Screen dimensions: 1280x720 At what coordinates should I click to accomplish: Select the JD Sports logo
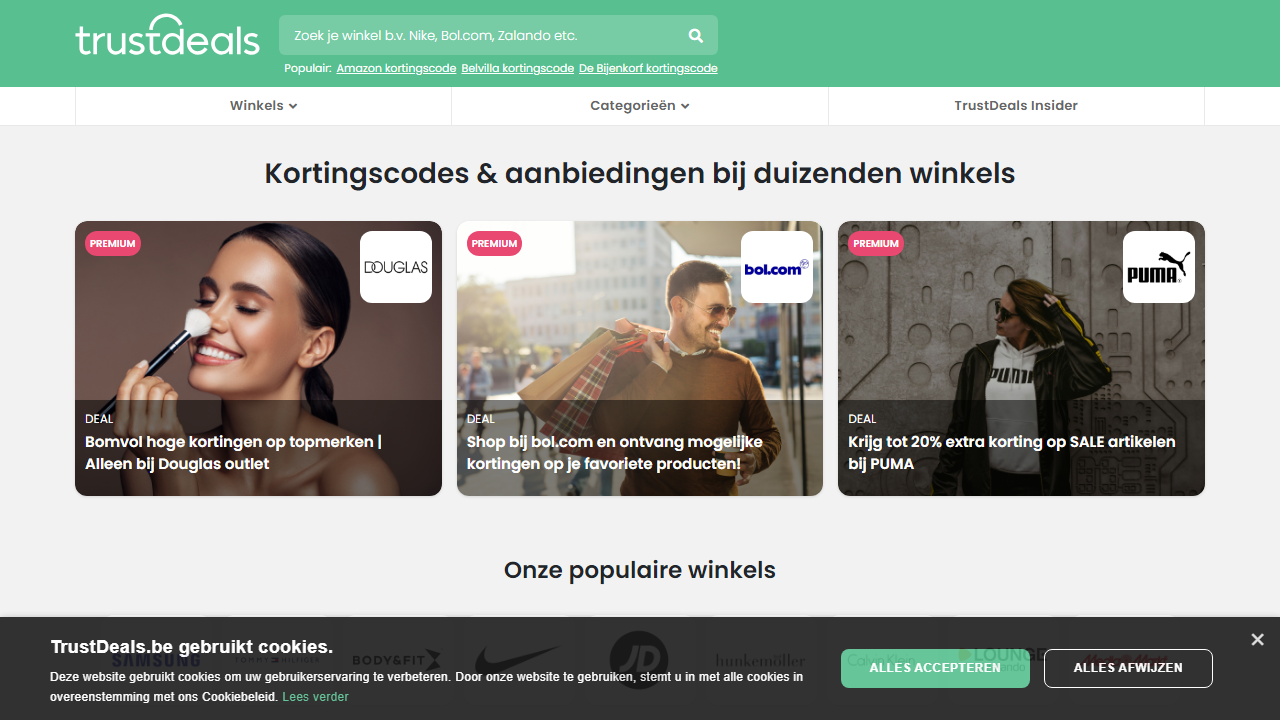tap(639, 659)
